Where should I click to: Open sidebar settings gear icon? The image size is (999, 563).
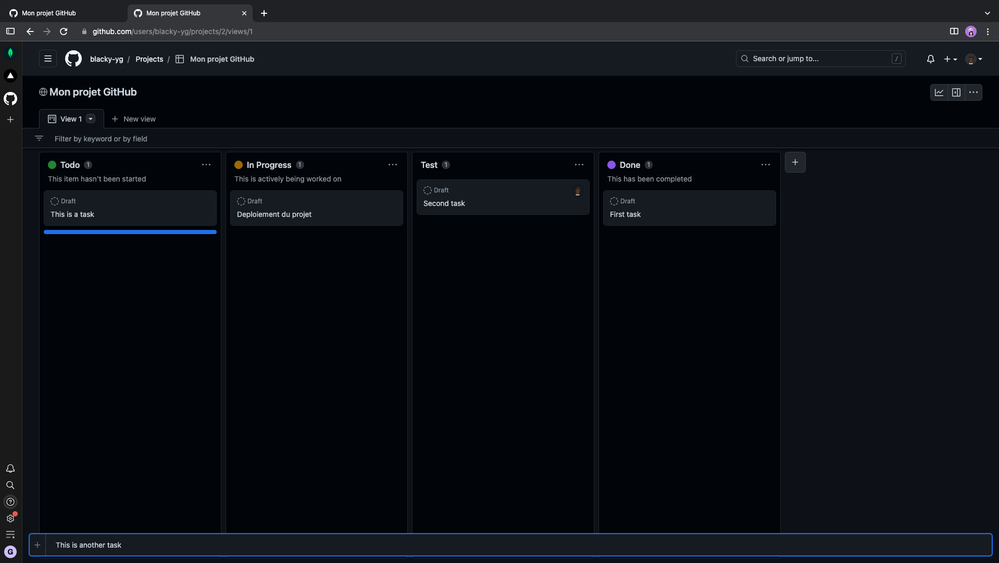click(10, 518)
